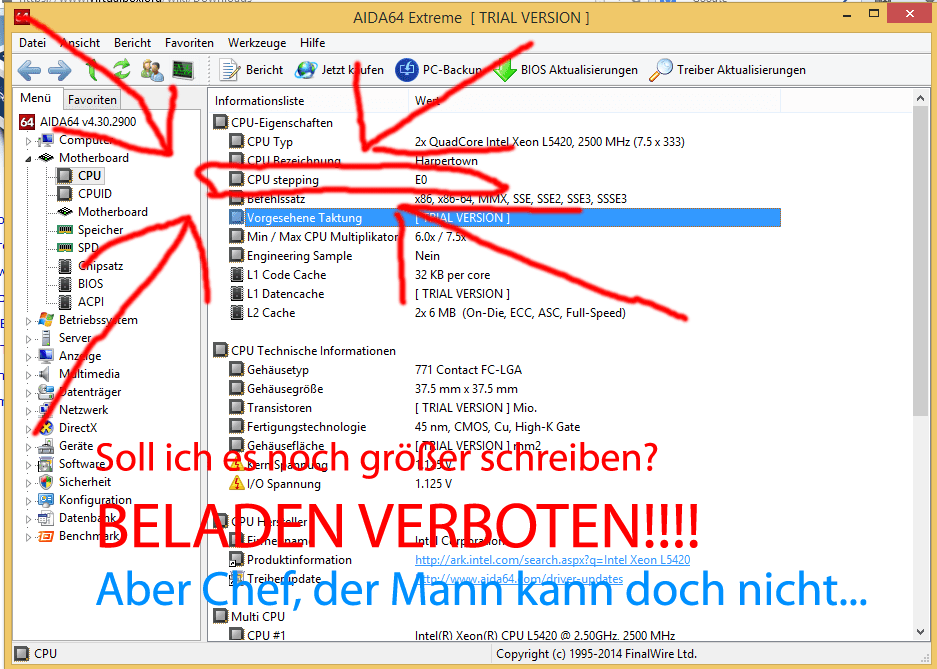The image size is (937, 669).
Task: Expand the Netzwerk tree node
Action: 28,411
